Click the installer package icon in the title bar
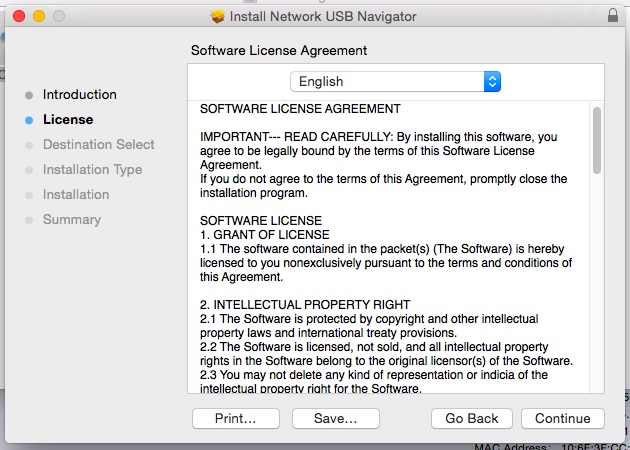The height and width of the screenshot is (450, 630). (217, 16)
